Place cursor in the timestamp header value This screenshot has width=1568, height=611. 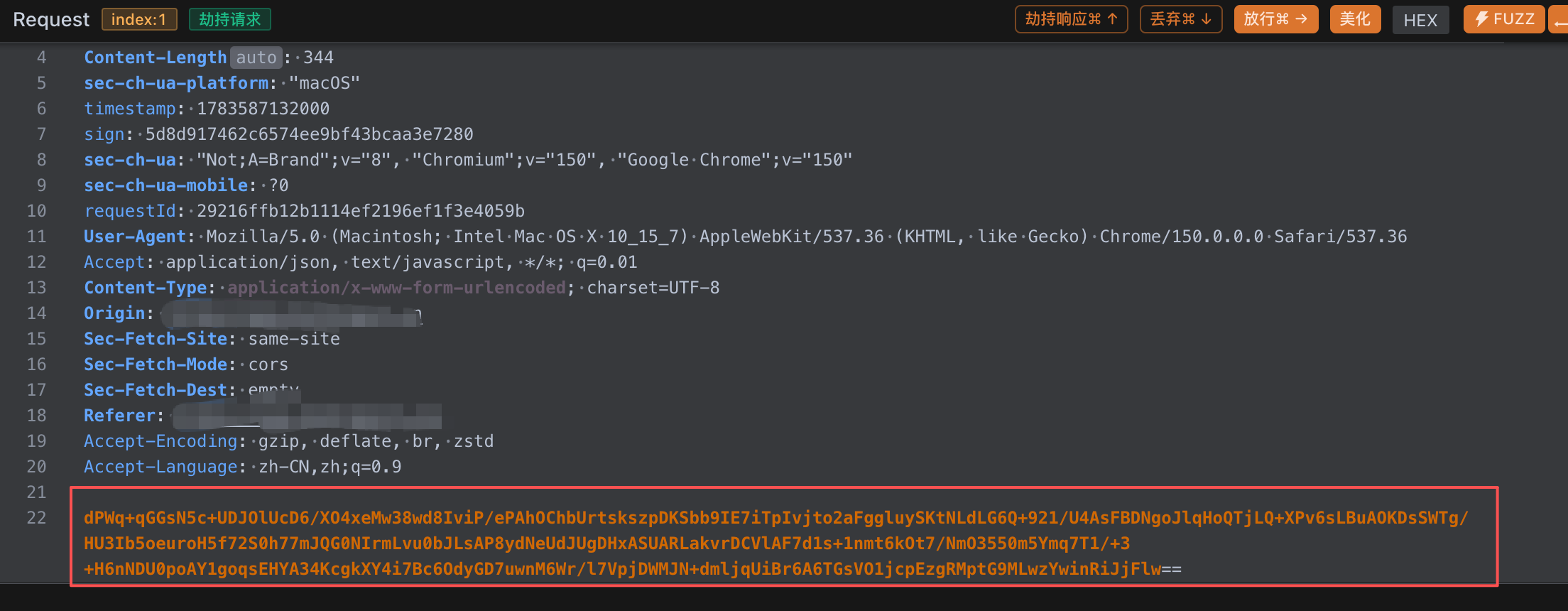263,109
